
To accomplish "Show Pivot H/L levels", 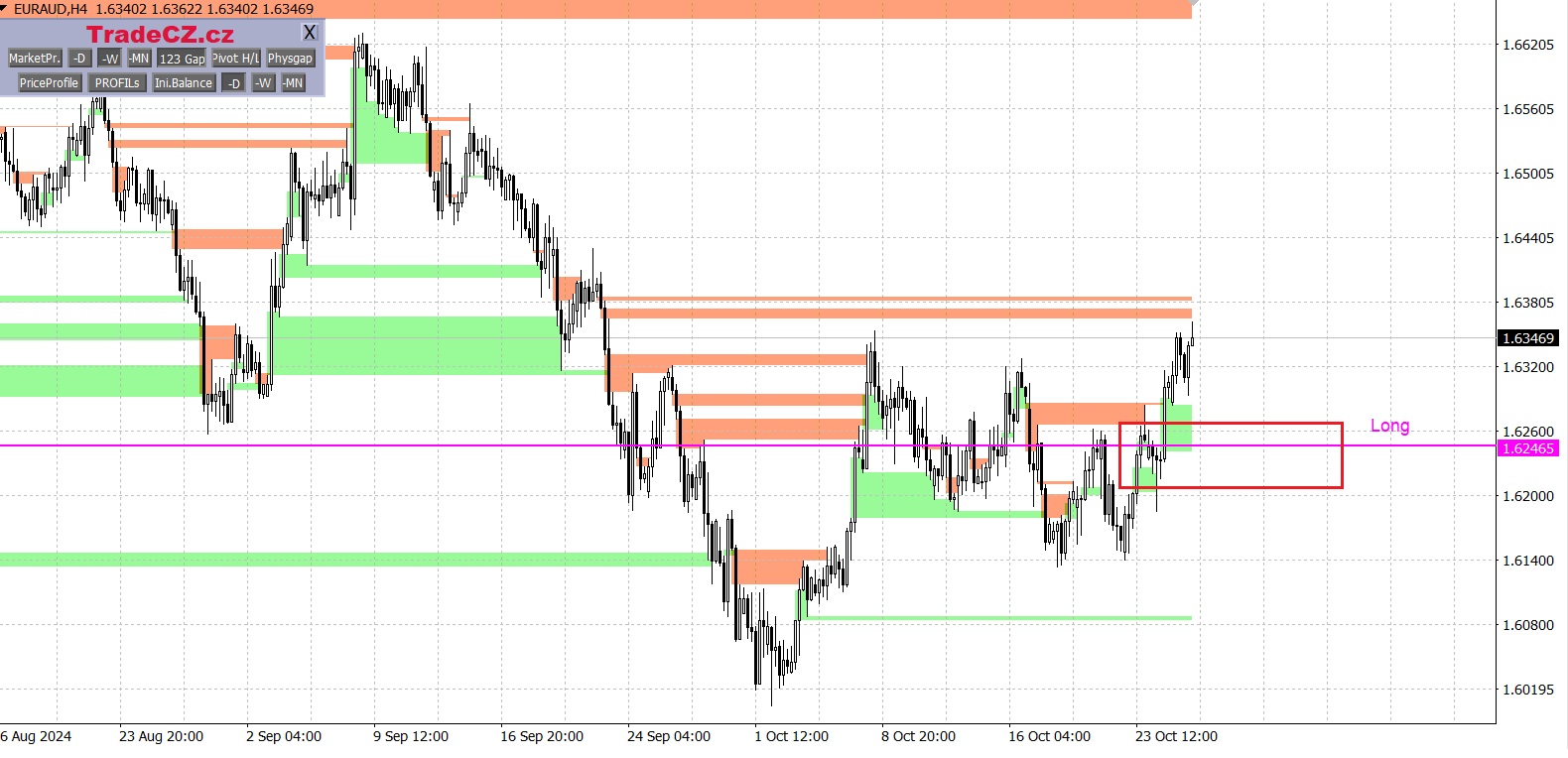I will pos(235,59).
